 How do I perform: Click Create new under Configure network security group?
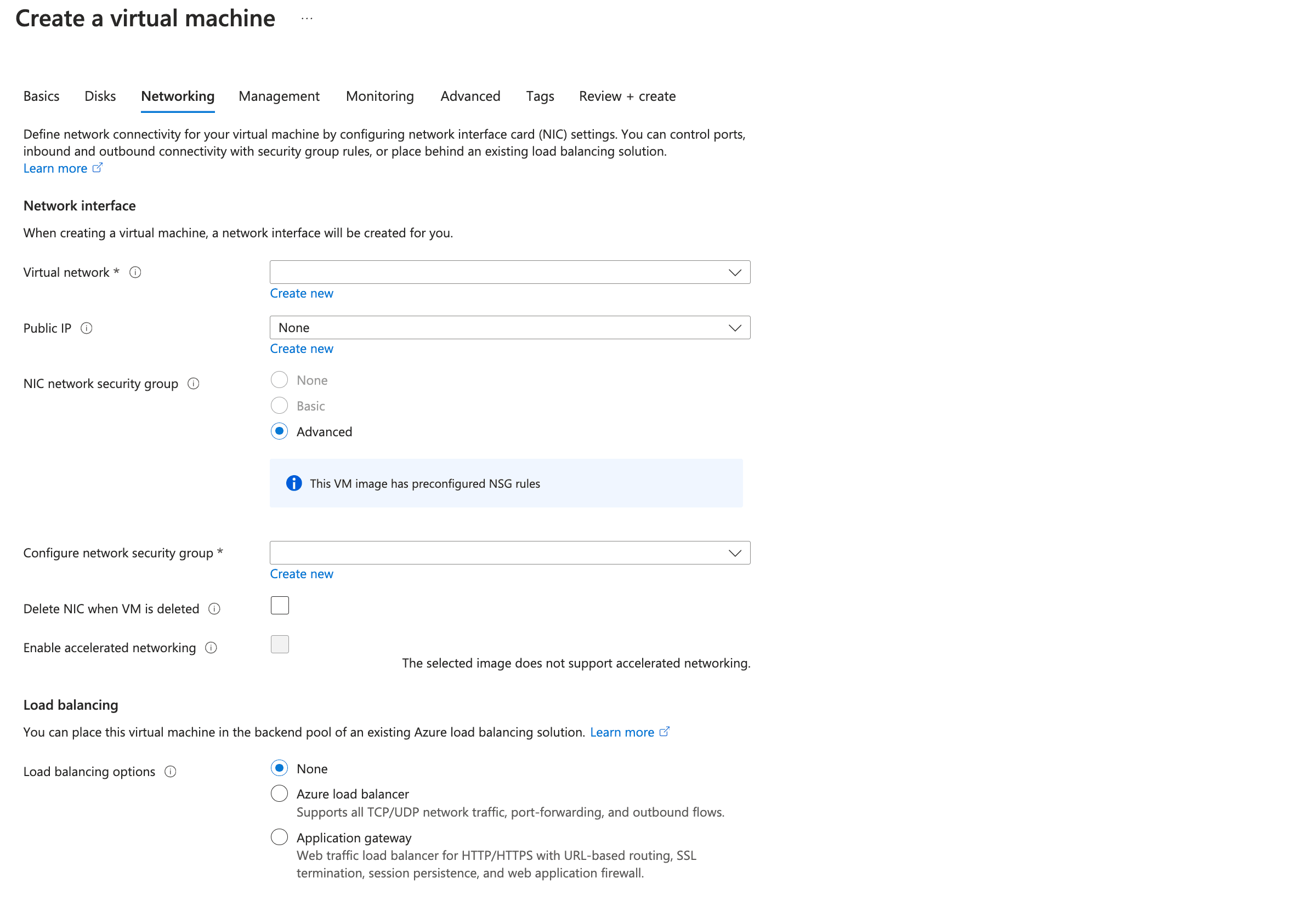pos(301,574)
